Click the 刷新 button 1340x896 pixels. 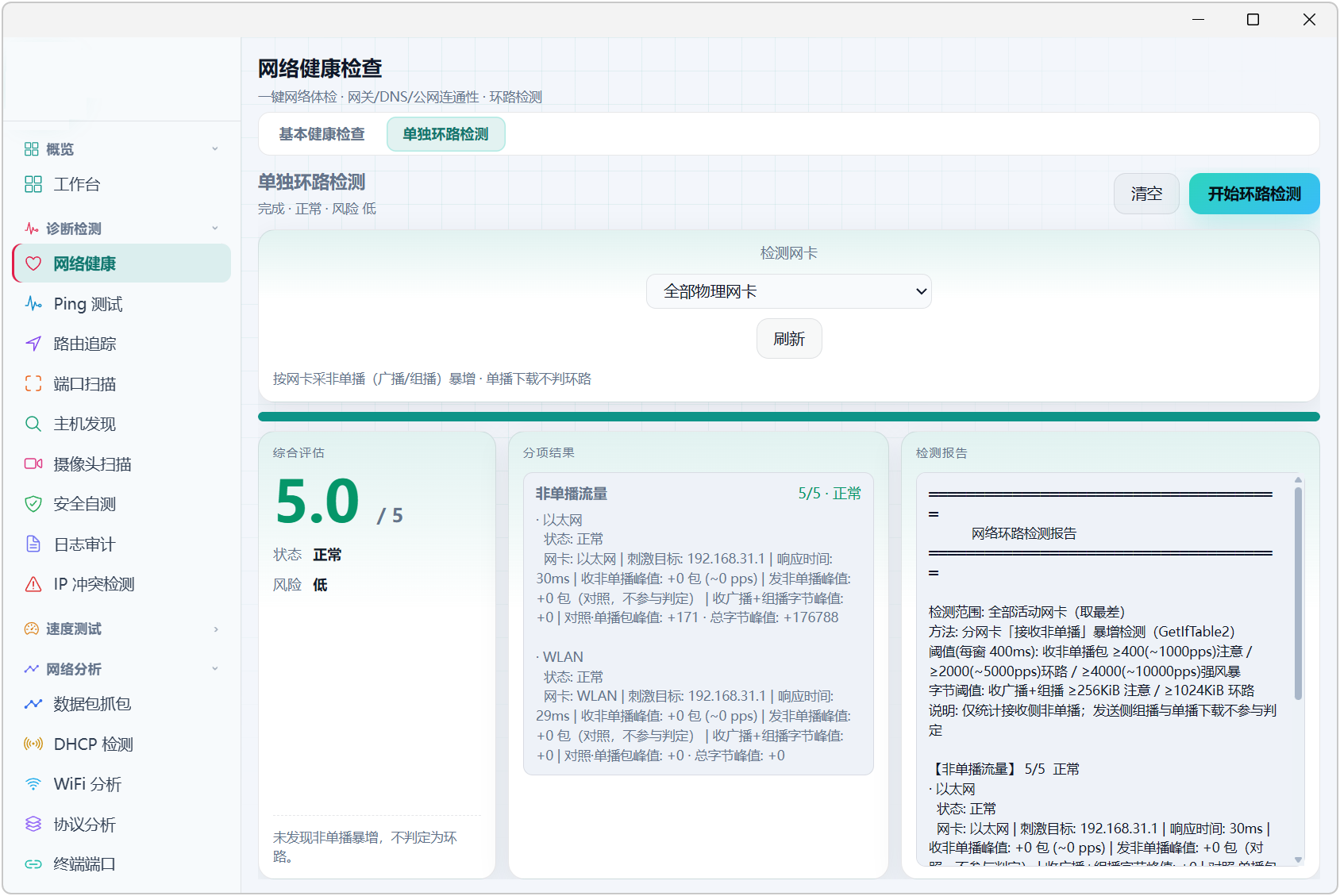pos(788,339)
